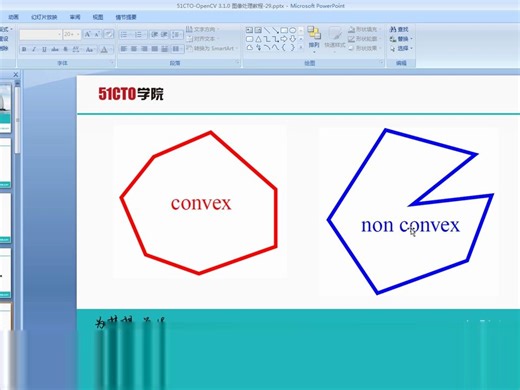Click the Replace button

pos(401,39)
